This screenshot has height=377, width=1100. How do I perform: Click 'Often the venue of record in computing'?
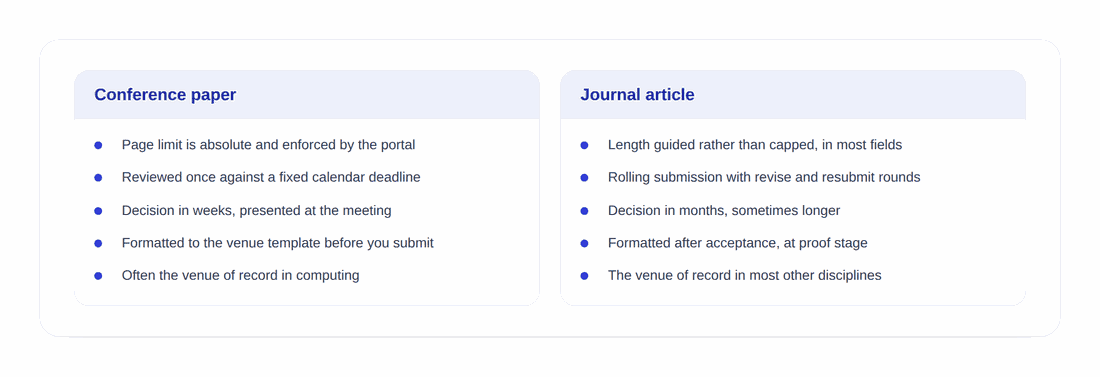(241, 275)
